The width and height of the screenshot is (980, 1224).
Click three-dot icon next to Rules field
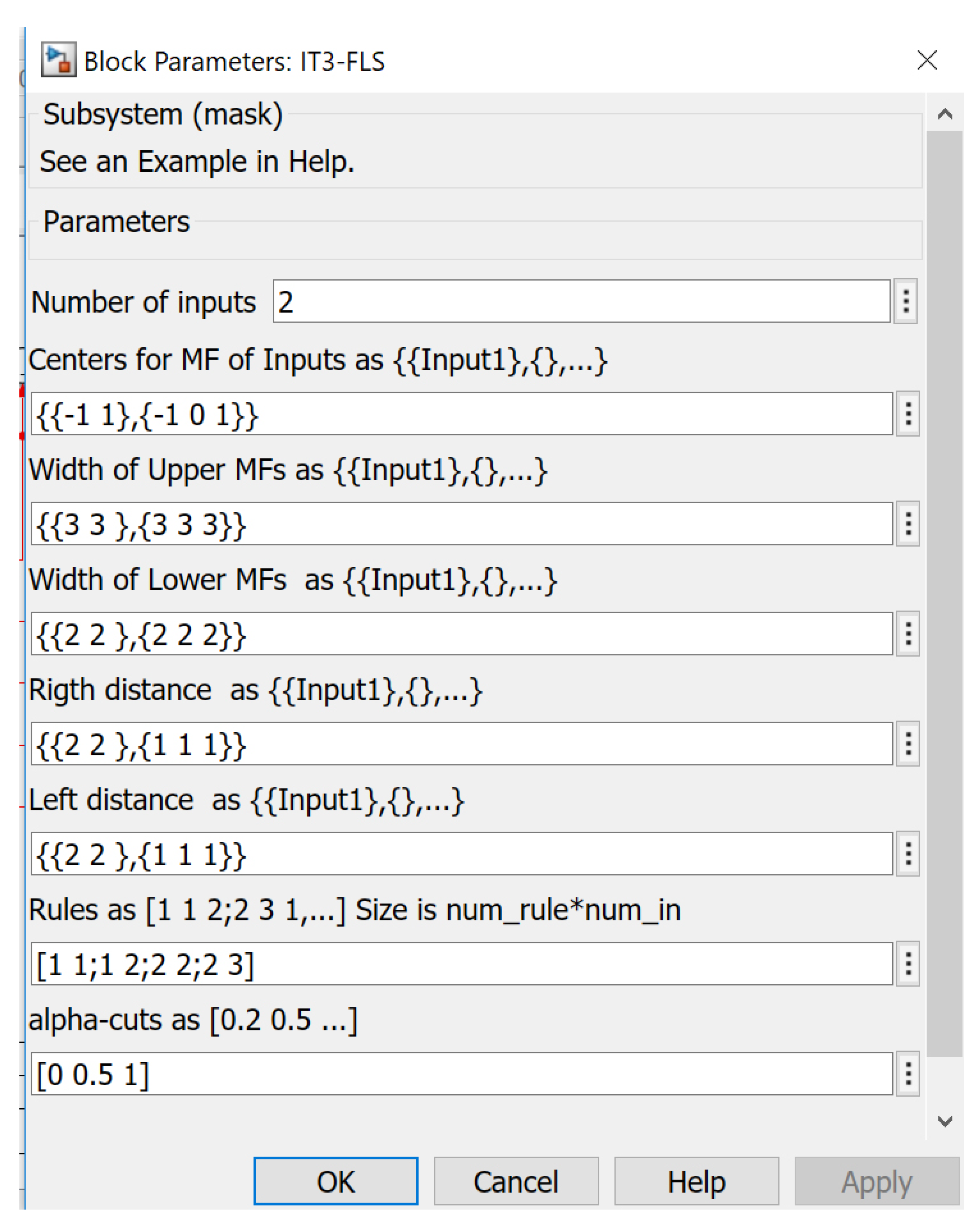coord(907,964)
